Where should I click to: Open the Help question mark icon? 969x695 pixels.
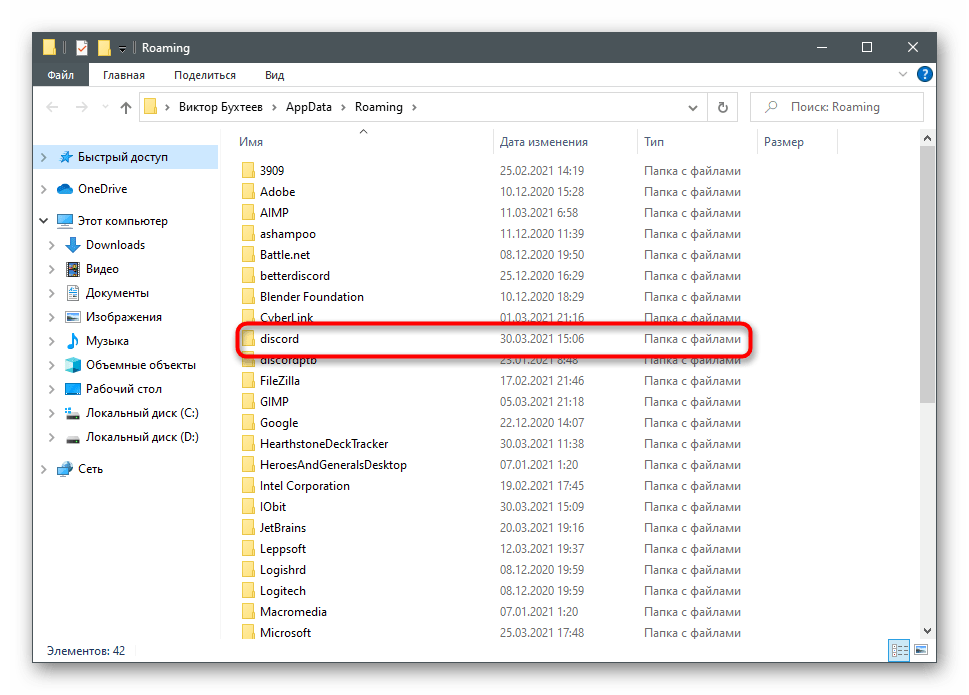pos(925,75)
